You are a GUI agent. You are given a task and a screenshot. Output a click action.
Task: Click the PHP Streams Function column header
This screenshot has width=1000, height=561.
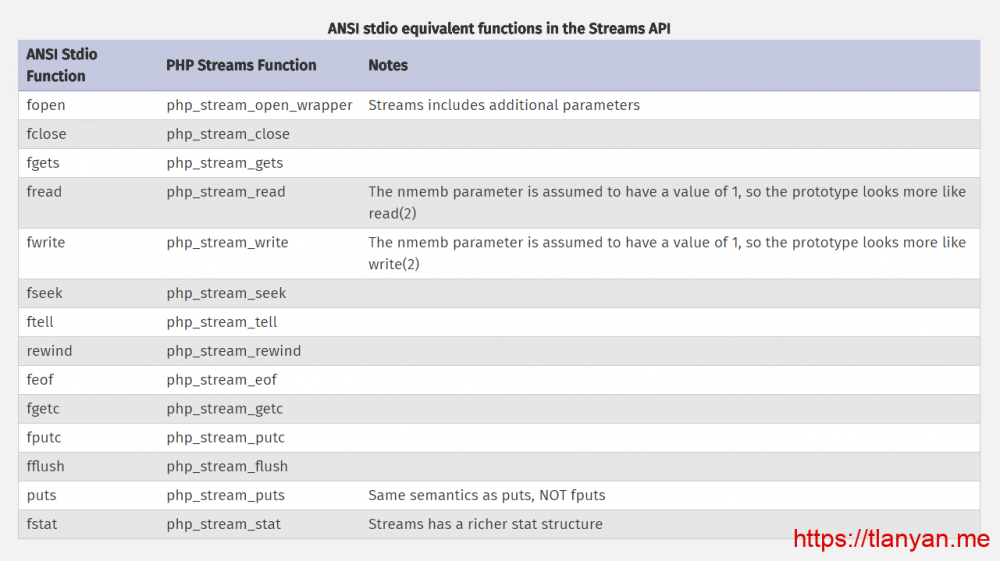(x=241, y=66)
